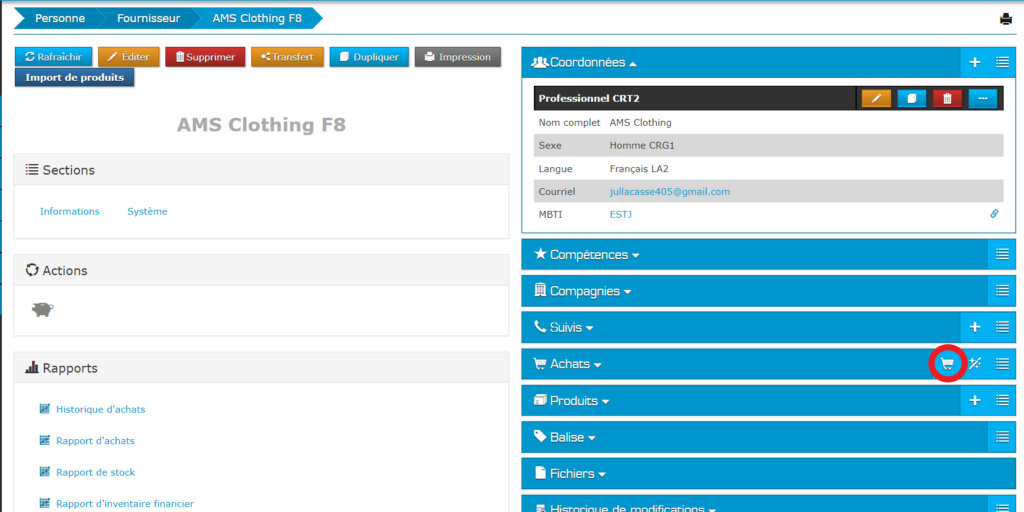Viewport: 1024px width, 512px height.
Task: Click the magic wand icon in Achats
Action: point(975,364)
